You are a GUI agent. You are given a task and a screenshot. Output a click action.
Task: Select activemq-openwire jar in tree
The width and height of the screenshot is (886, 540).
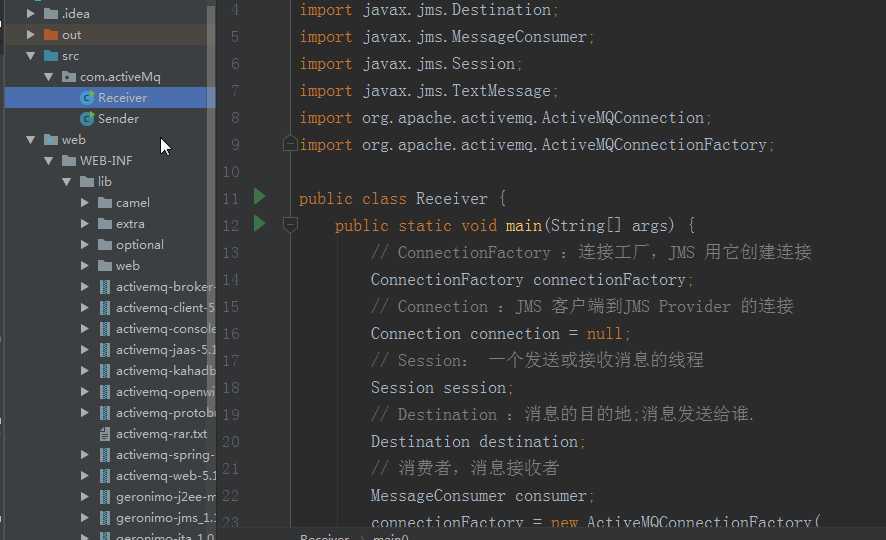pos(165,391)
